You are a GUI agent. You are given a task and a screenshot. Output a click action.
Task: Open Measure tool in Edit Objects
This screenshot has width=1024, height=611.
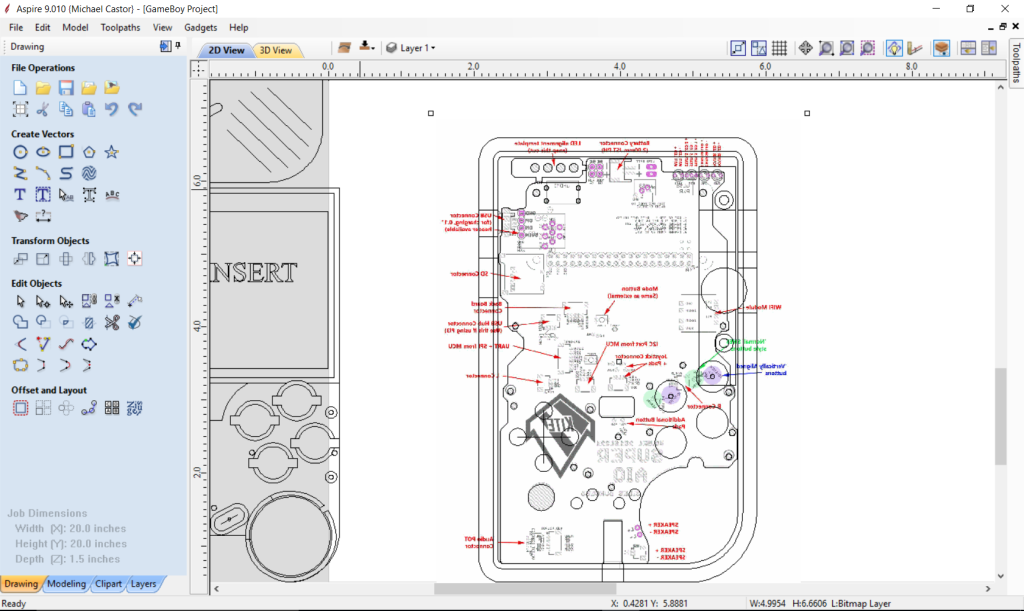click(135, 301)
